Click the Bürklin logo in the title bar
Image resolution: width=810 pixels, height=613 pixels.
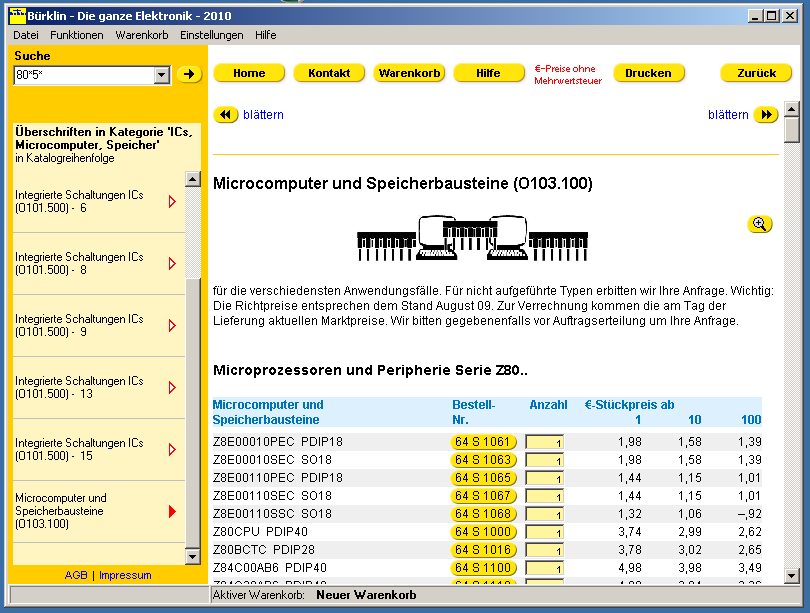[17, 16]
